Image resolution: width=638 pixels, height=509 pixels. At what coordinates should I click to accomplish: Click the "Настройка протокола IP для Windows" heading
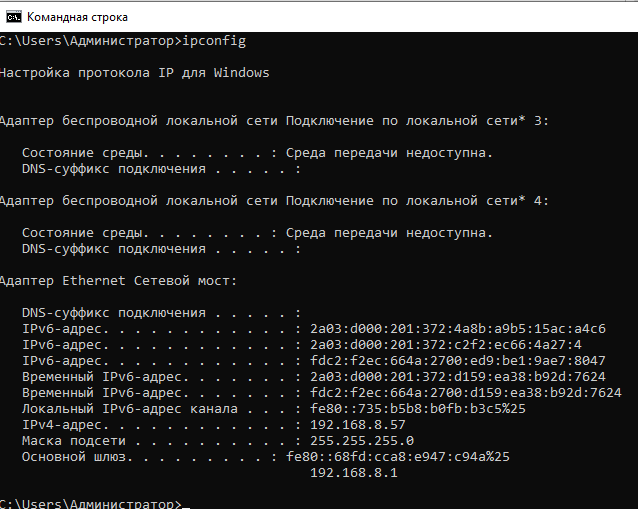(134, 73)
